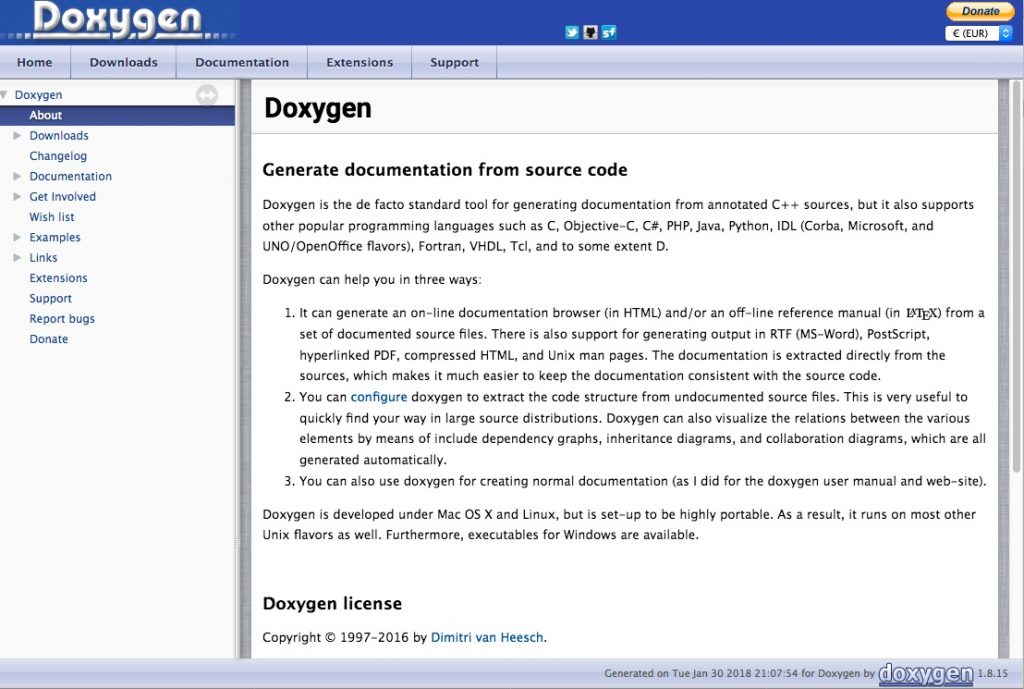Select Changelog in the sidebar
The width and height of the screenshot is (1024, 689).
tap(58, 155)
